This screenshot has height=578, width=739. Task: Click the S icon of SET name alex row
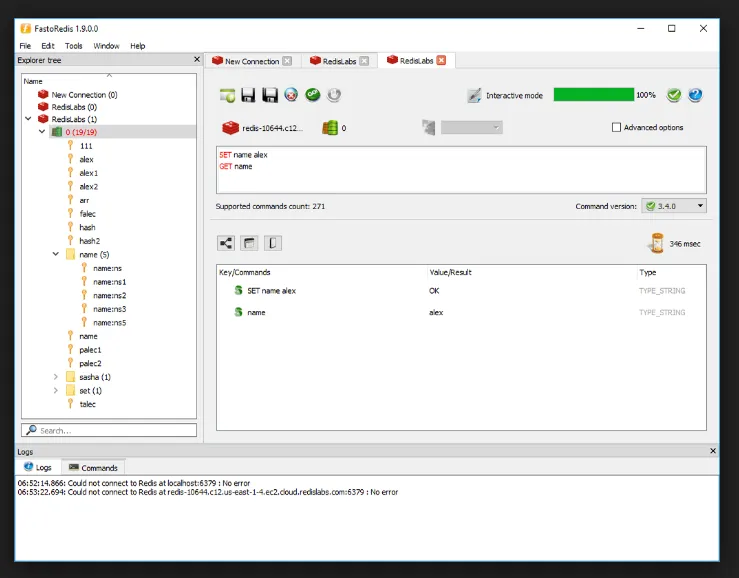click(238, 290)
